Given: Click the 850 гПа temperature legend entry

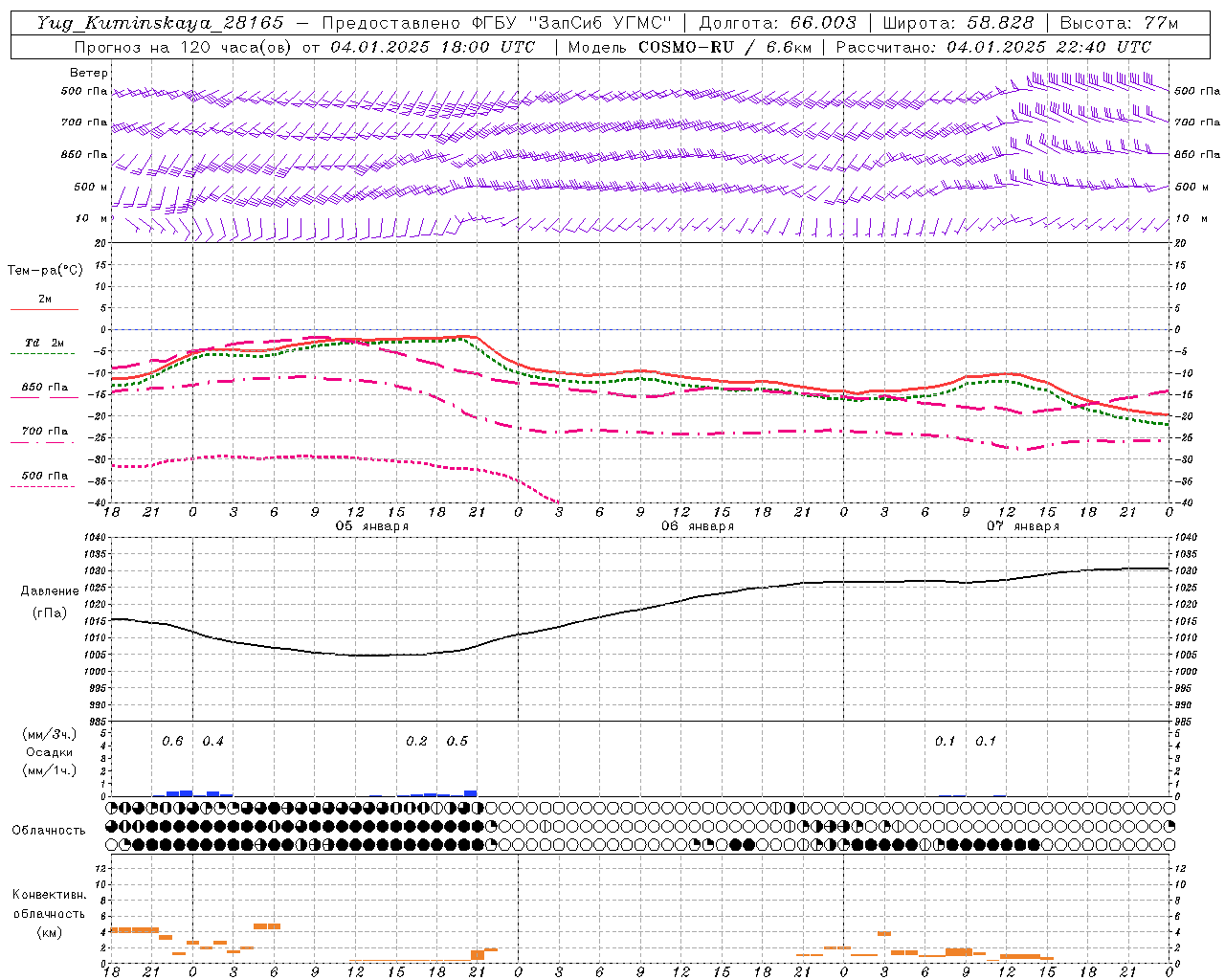Looking at the screenshot, I should coord(45,388).
